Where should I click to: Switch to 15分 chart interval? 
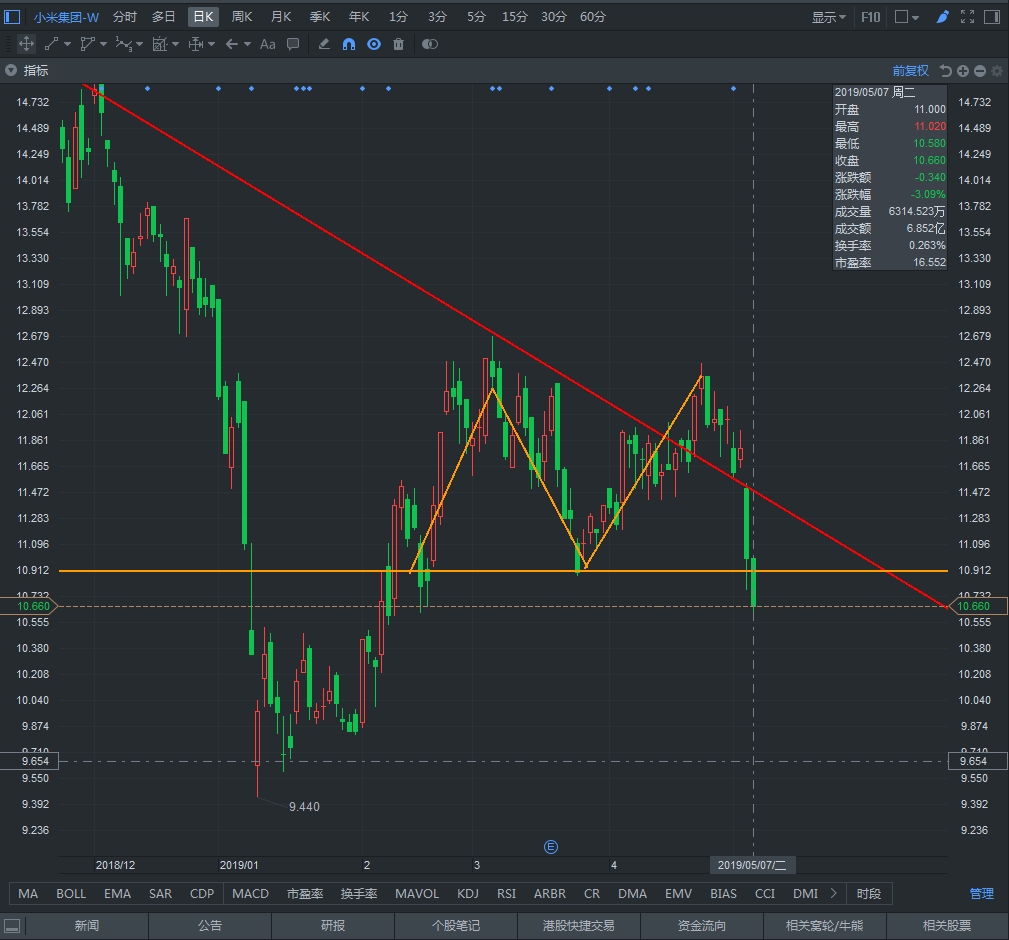pyautogui.click(x=515, y=17)
